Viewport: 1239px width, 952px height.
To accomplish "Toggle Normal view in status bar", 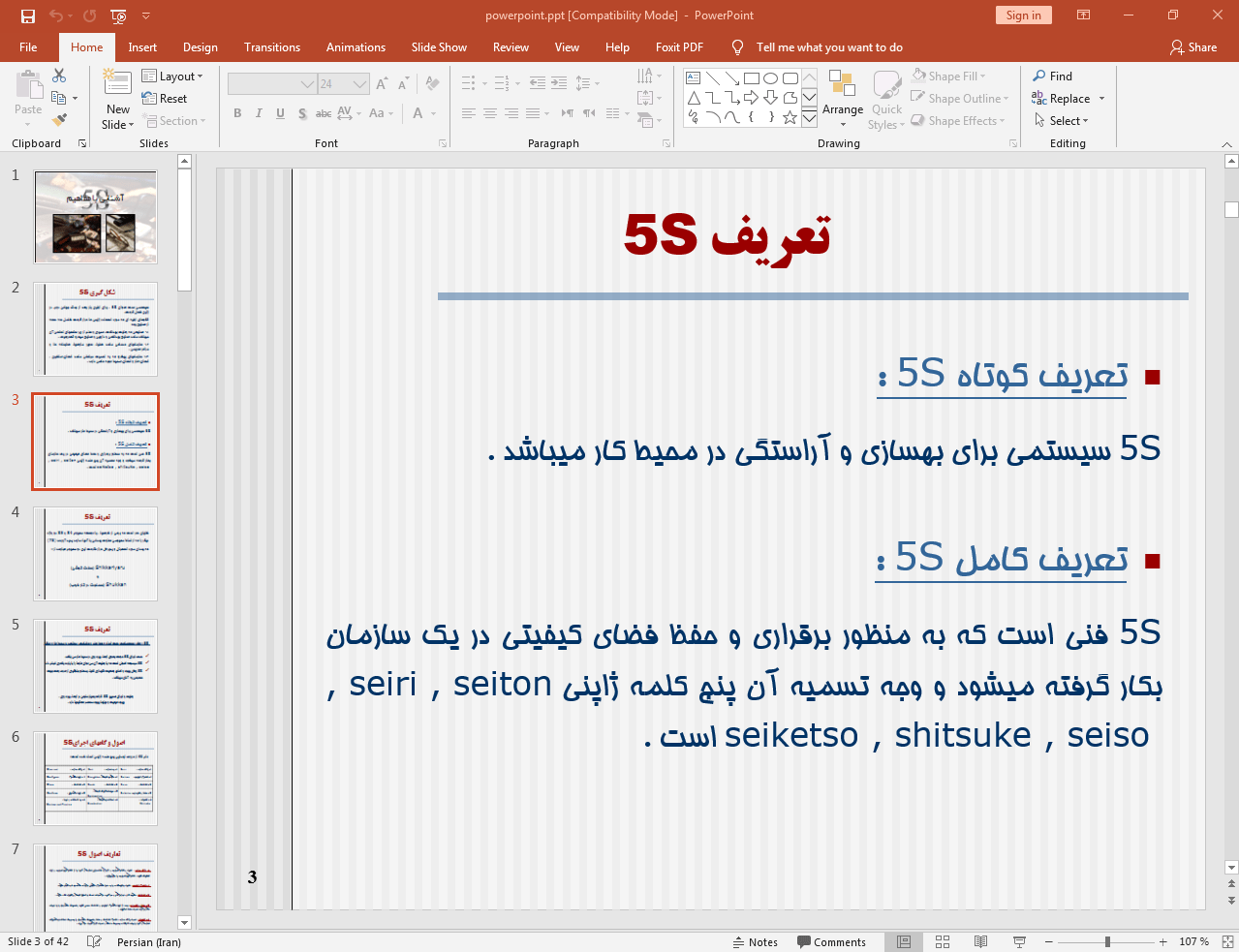I will (904, 941).
